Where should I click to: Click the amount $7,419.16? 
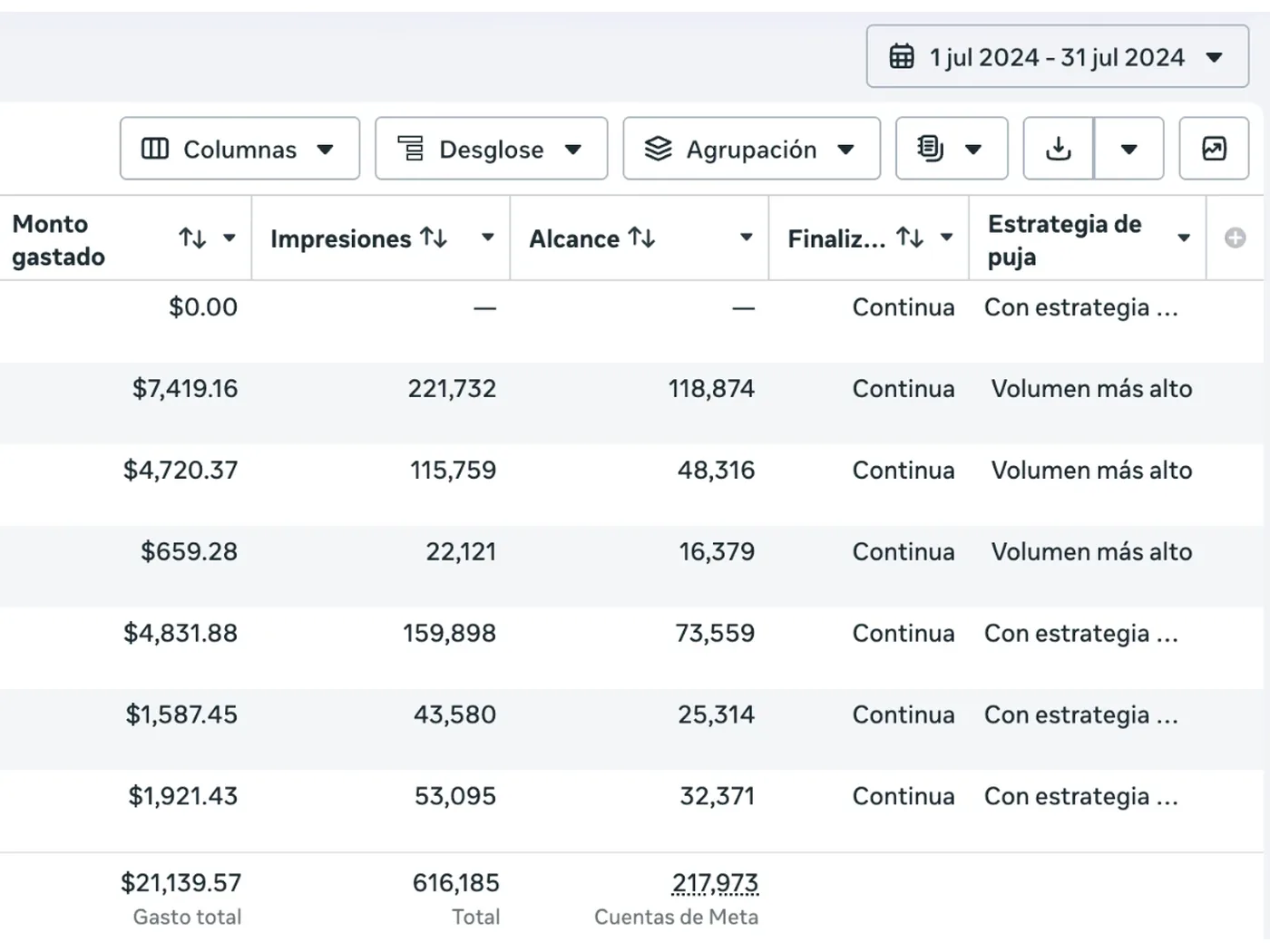coord(185,389)
